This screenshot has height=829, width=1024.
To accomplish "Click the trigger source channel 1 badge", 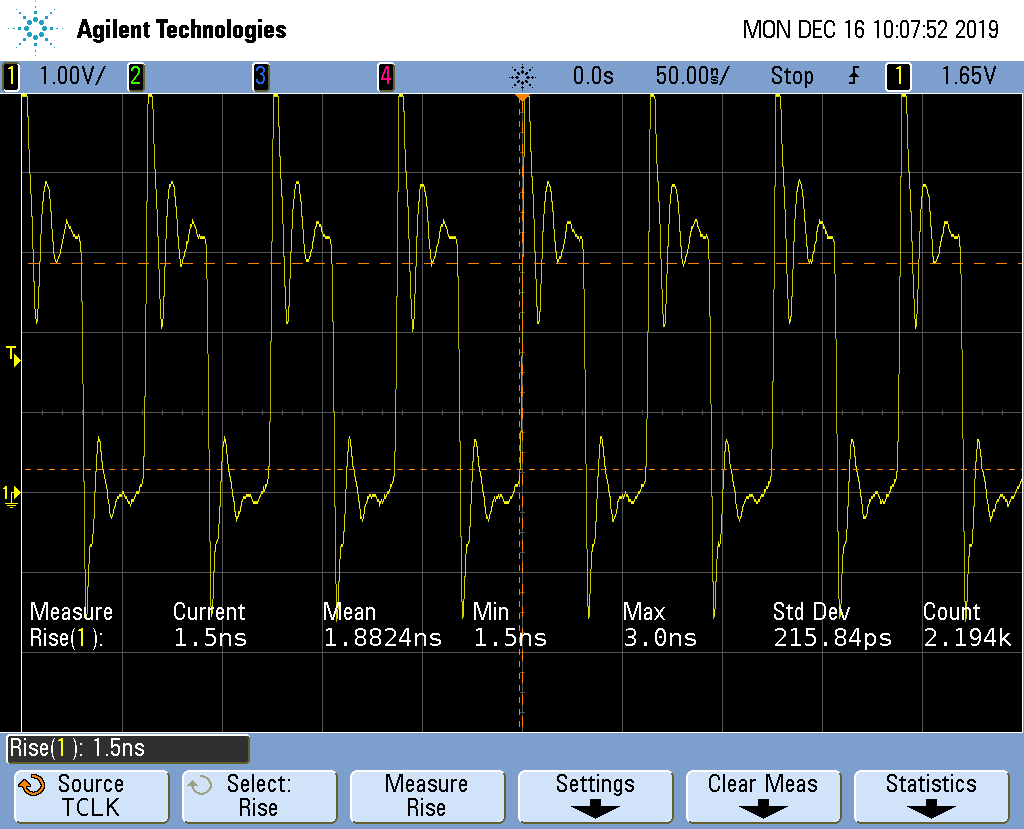I will (898, 76).
